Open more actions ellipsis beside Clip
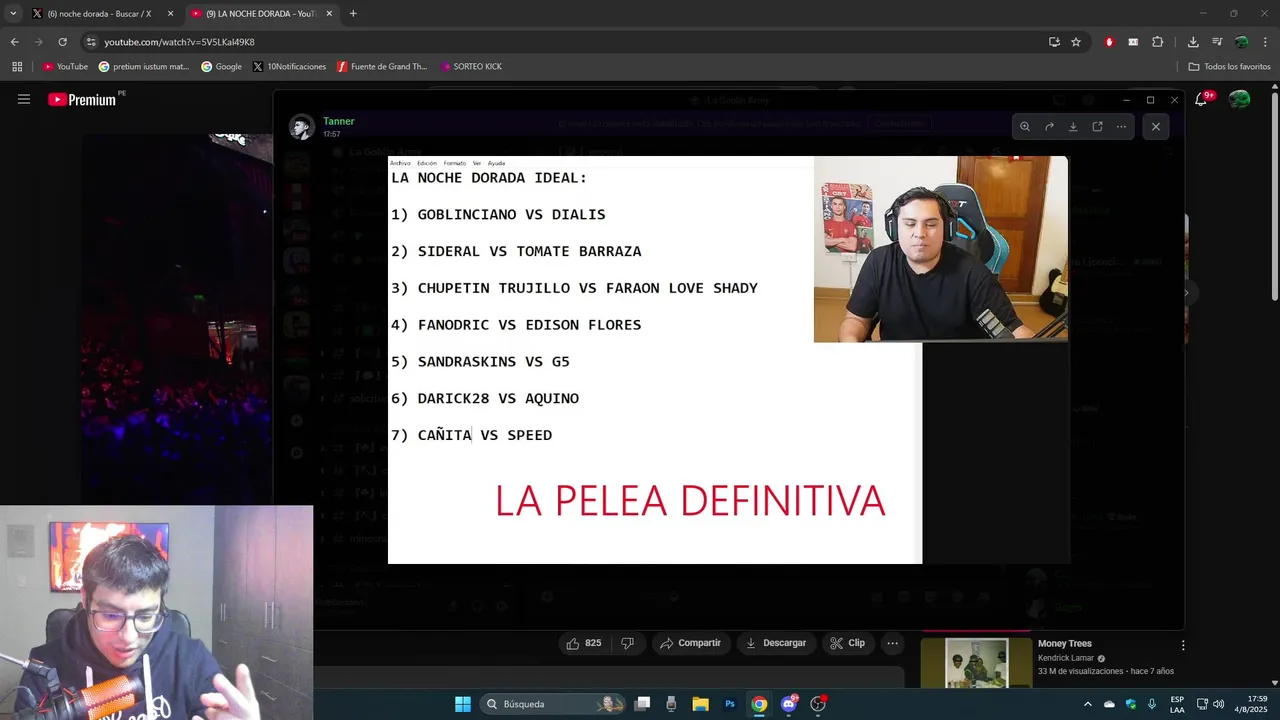Viewport: 1280px width, 720px height. 893,643
